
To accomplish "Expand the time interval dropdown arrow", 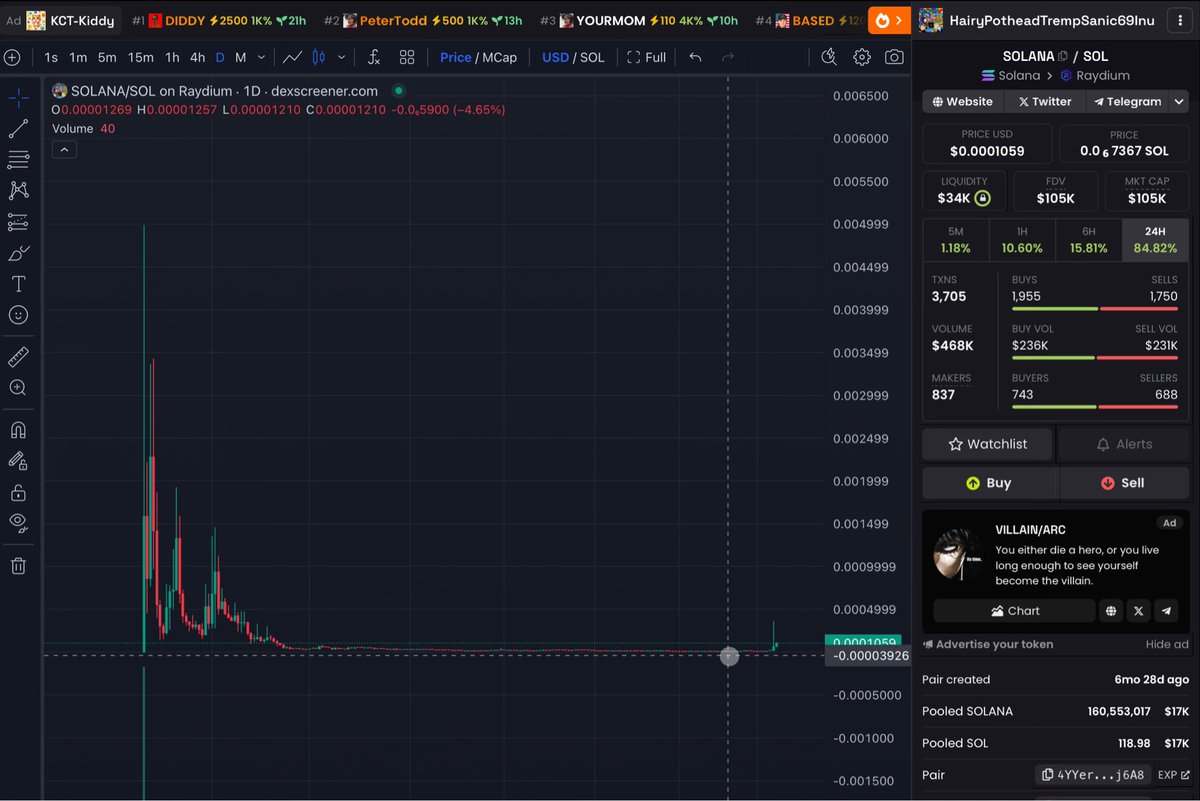I will pos(260,57).
